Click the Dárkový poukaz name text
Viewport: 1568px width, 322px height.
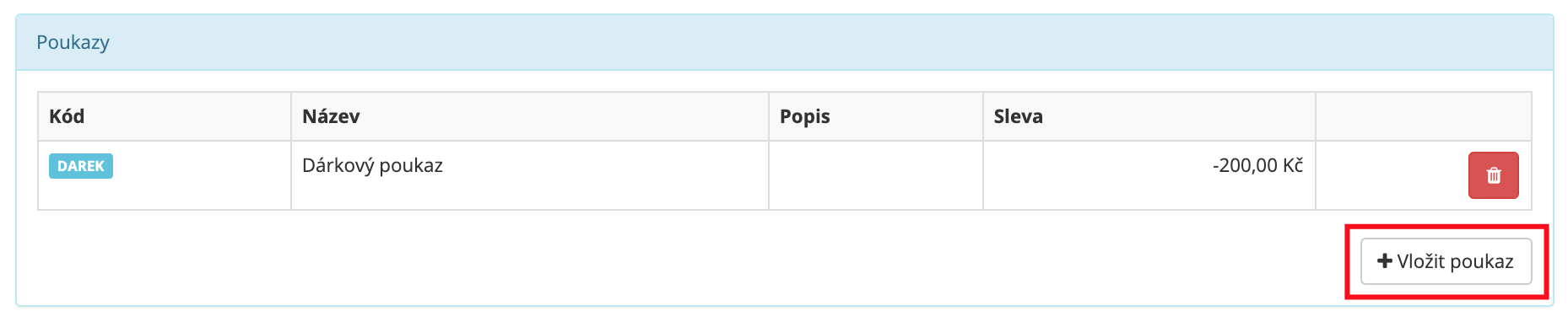372,165
